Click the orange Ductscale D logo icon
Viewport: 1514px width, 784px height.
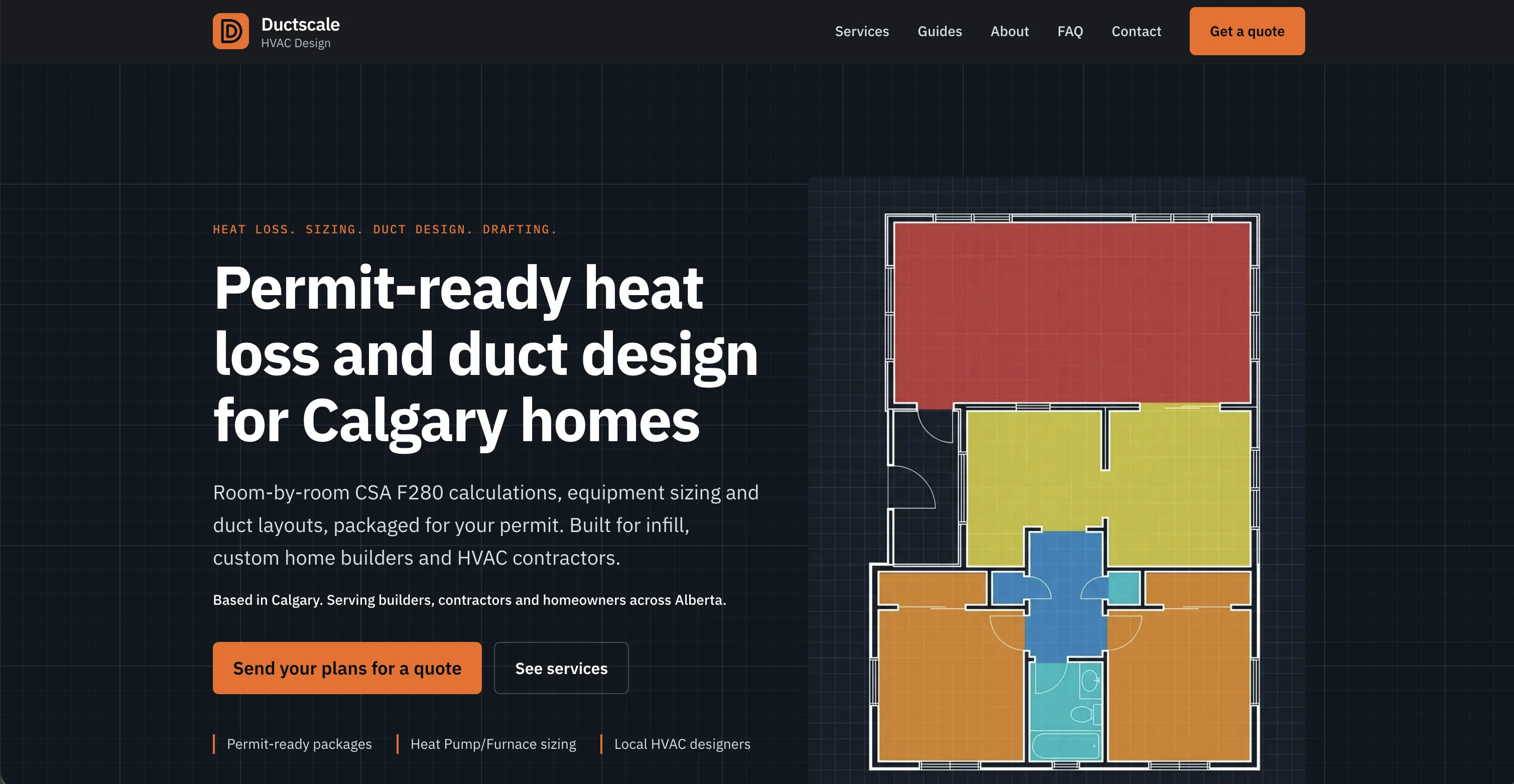coord(230,31)
